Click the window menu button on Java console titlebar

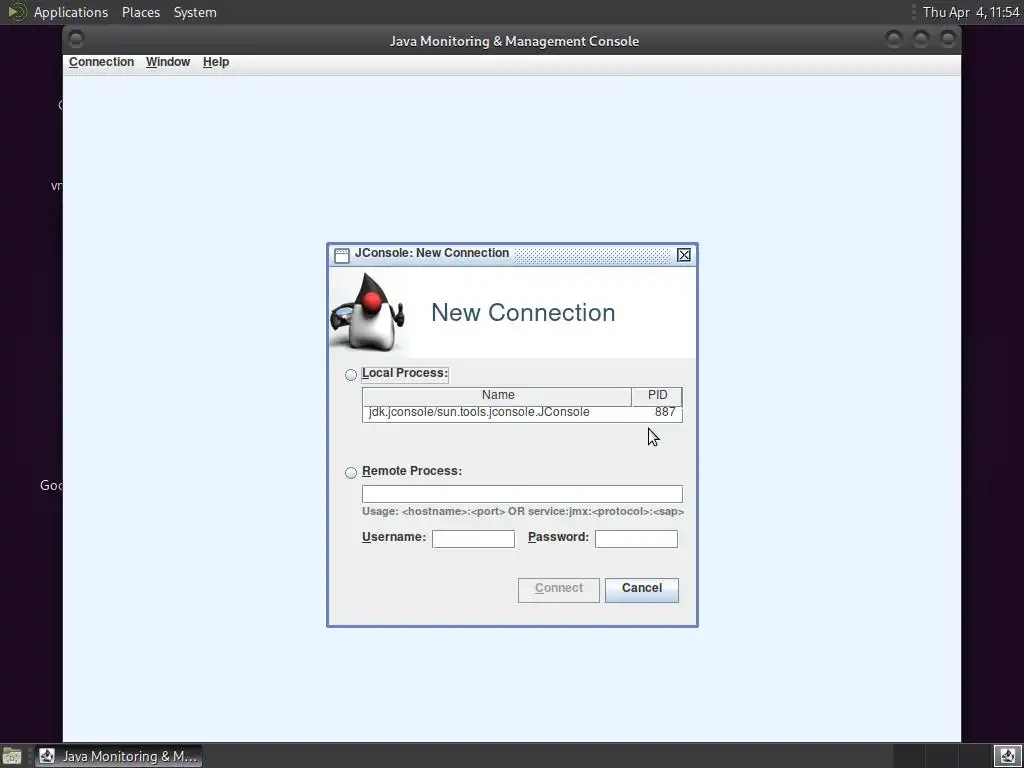coord(76,40)
